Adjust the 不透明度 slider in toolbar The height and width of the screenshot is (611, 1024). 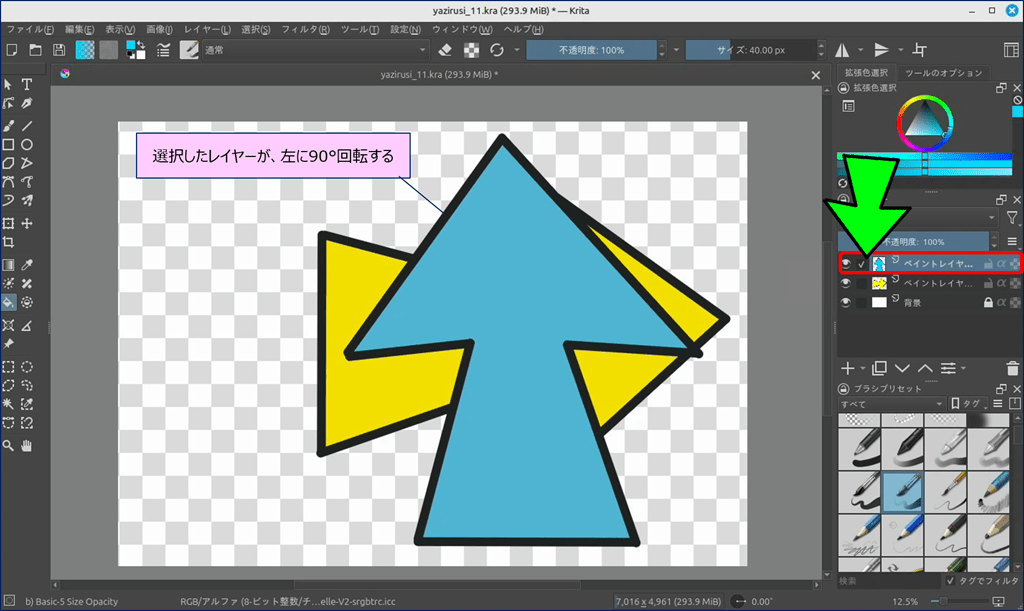click(x=591, y=50)
